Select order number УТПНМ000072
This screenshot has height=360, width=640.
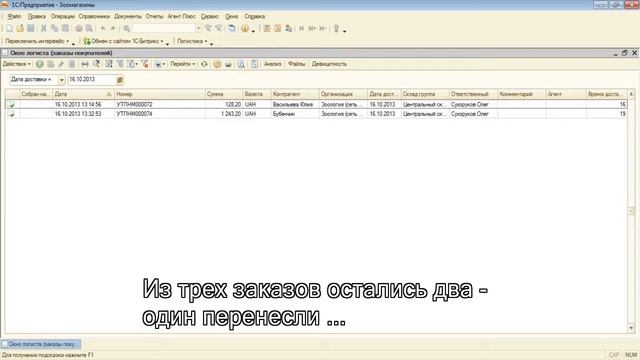[x=134, y=105]
